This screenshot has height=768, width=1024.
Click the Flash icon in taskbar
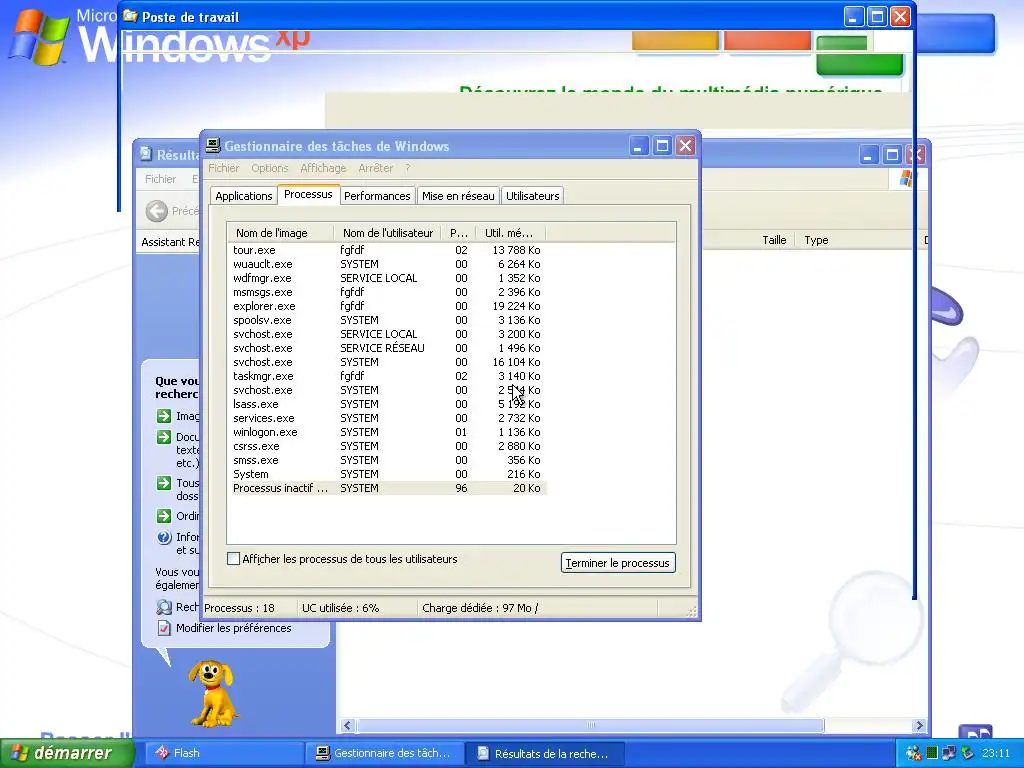pyautogui.click(x=161, y=753)
